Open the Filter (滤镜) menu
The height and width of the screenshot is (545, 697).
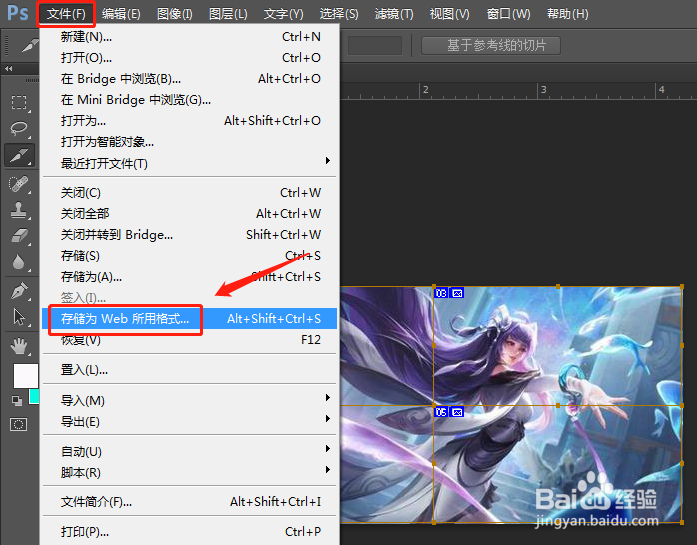coord(394,14)
